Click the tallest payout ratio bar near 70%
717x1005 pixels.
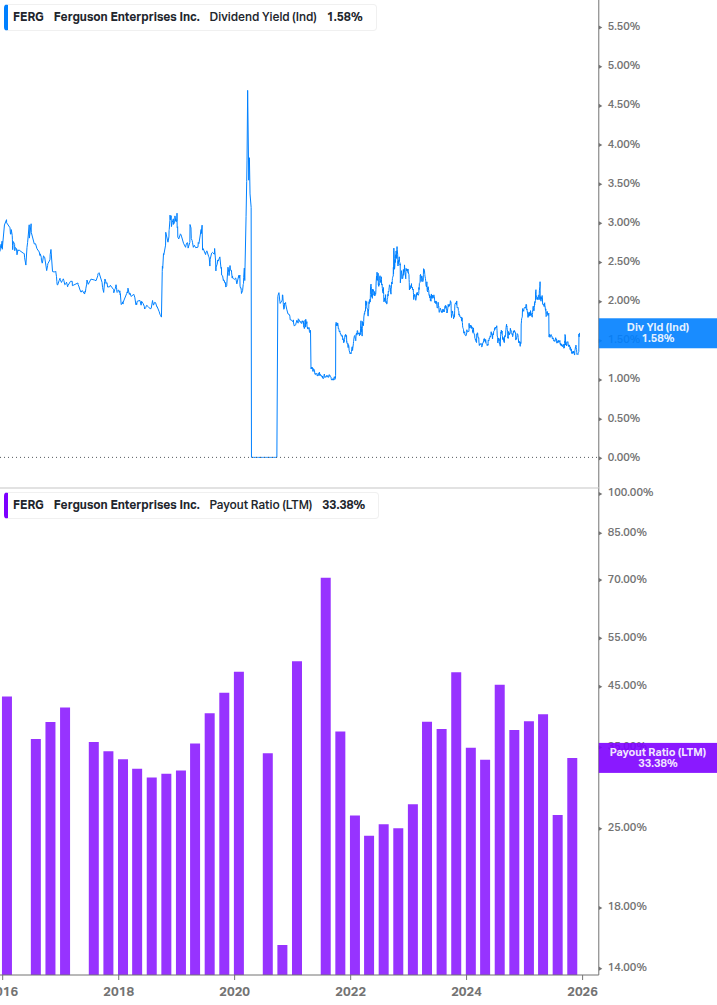326,776
